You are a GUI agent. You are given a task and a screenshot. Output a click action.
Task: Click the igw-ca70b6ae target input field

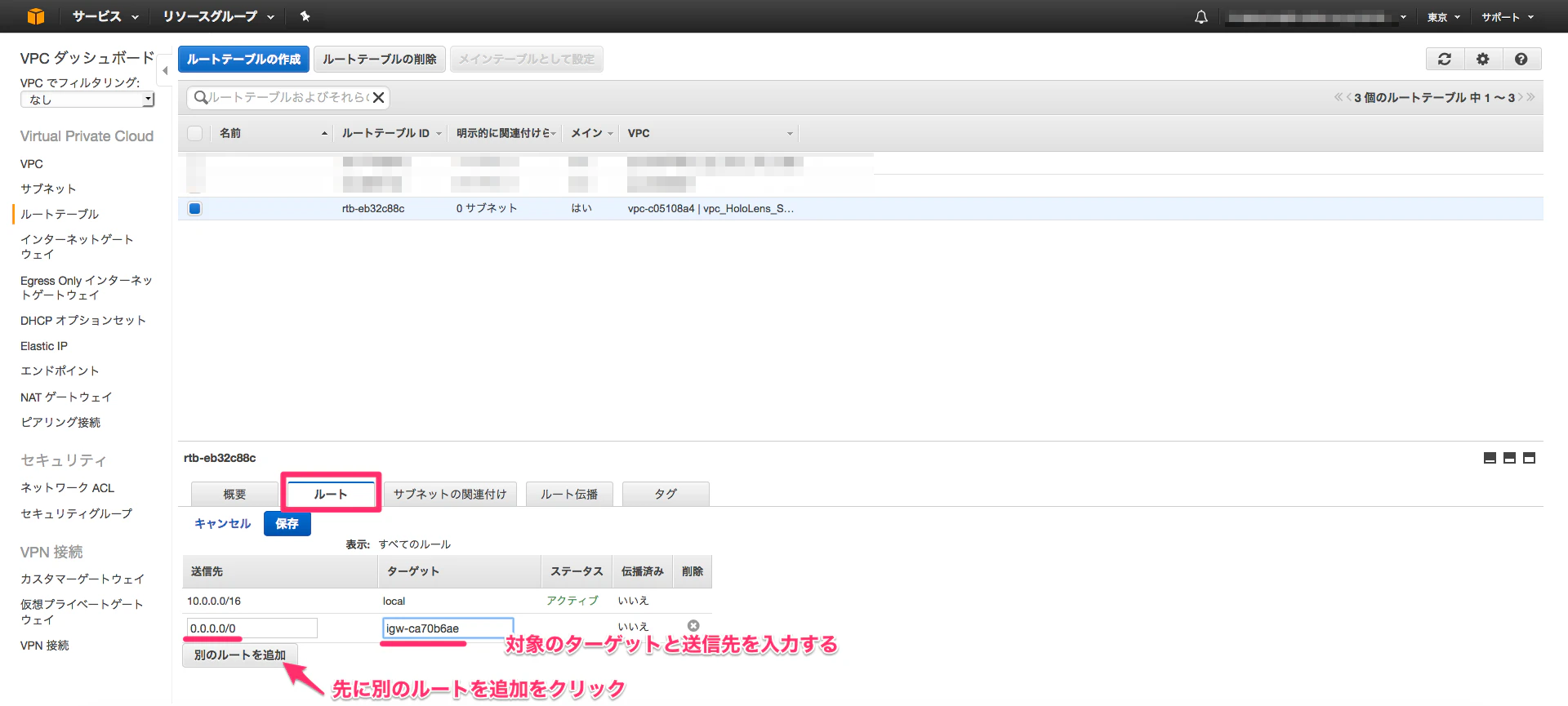pos(448,628)
